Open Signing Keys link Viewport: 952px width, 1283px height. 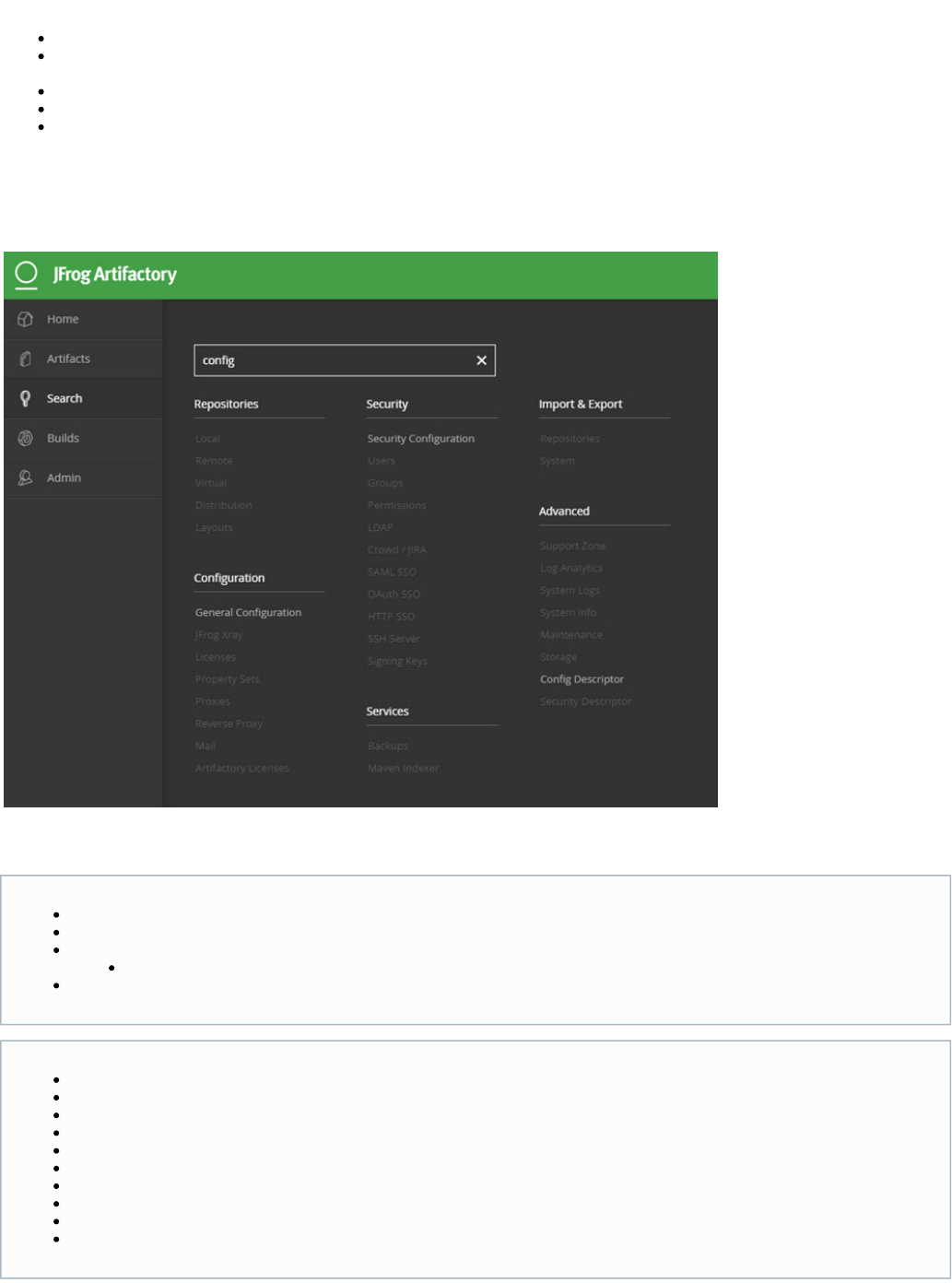coord(397,661)
